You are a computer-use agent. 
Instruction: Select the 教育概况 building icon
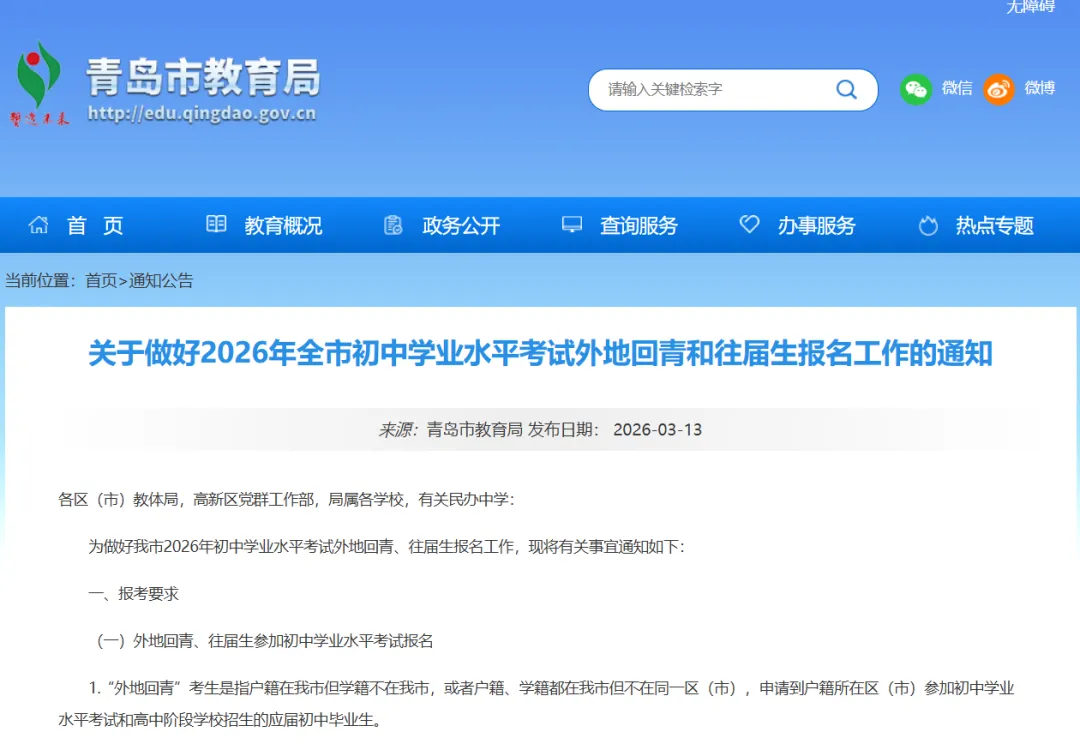coord(215,225)
